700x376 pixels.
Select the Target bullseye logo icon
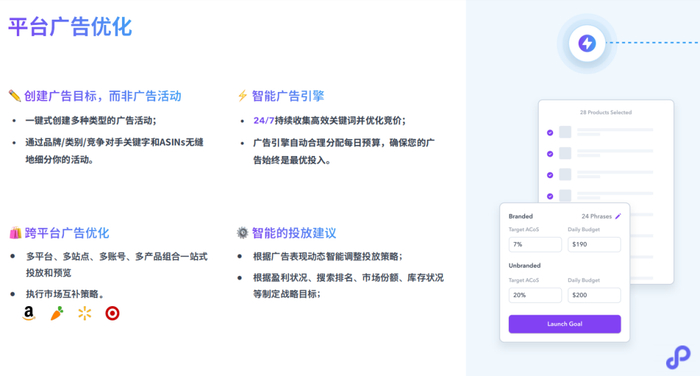point(112,313)
